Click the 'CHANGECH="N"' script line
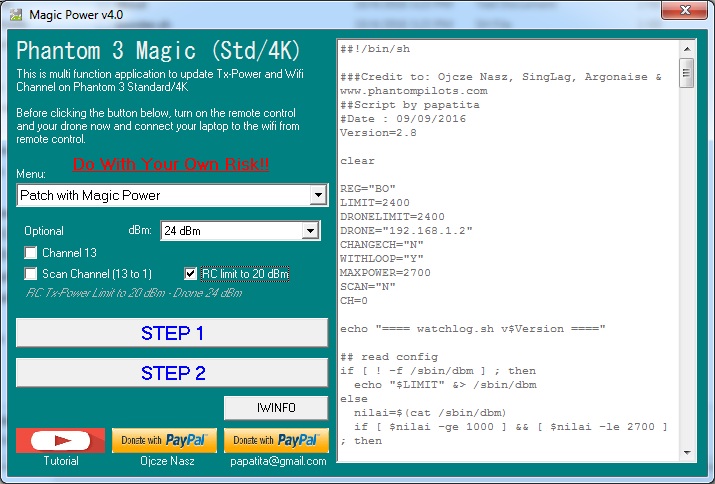 coord(382,245)
